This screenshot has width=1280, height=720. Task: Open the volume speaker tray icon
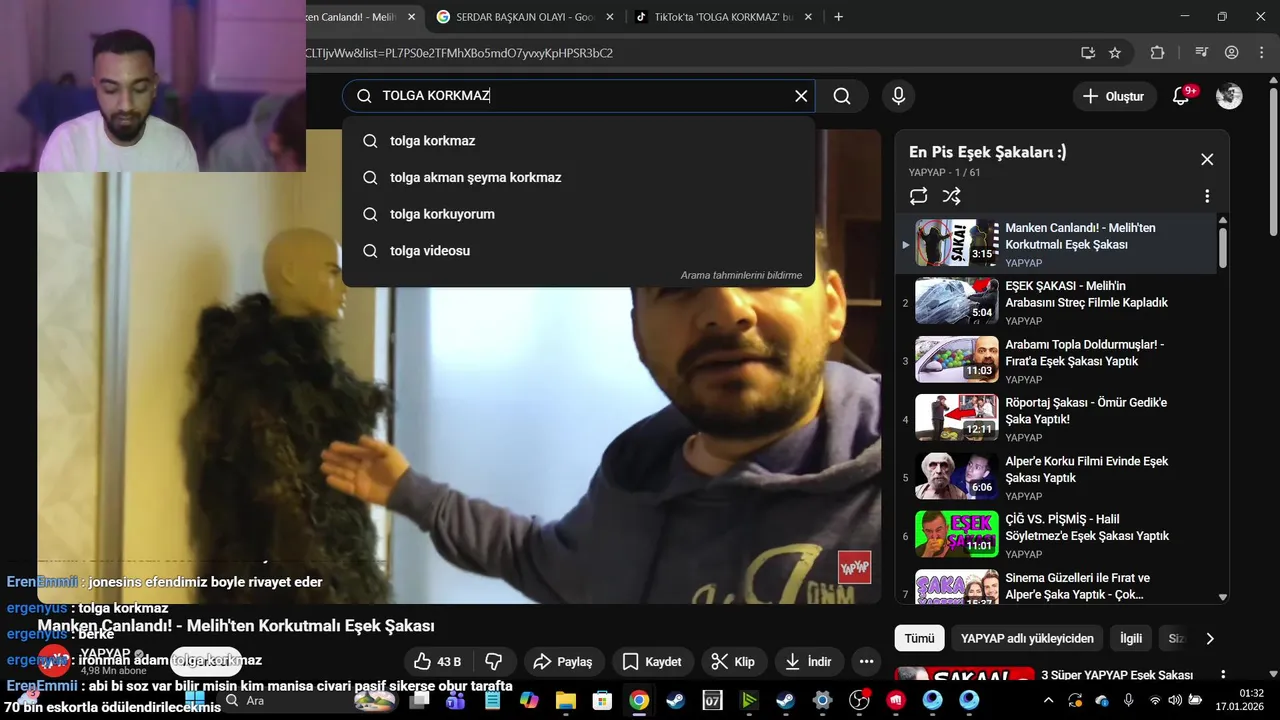pos(1175,700)
